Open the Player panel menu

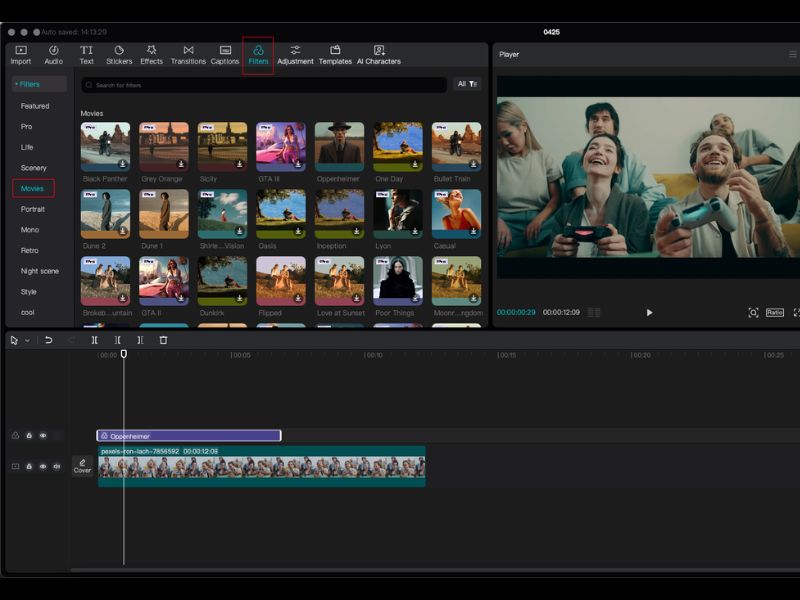(x=792, y=54)
